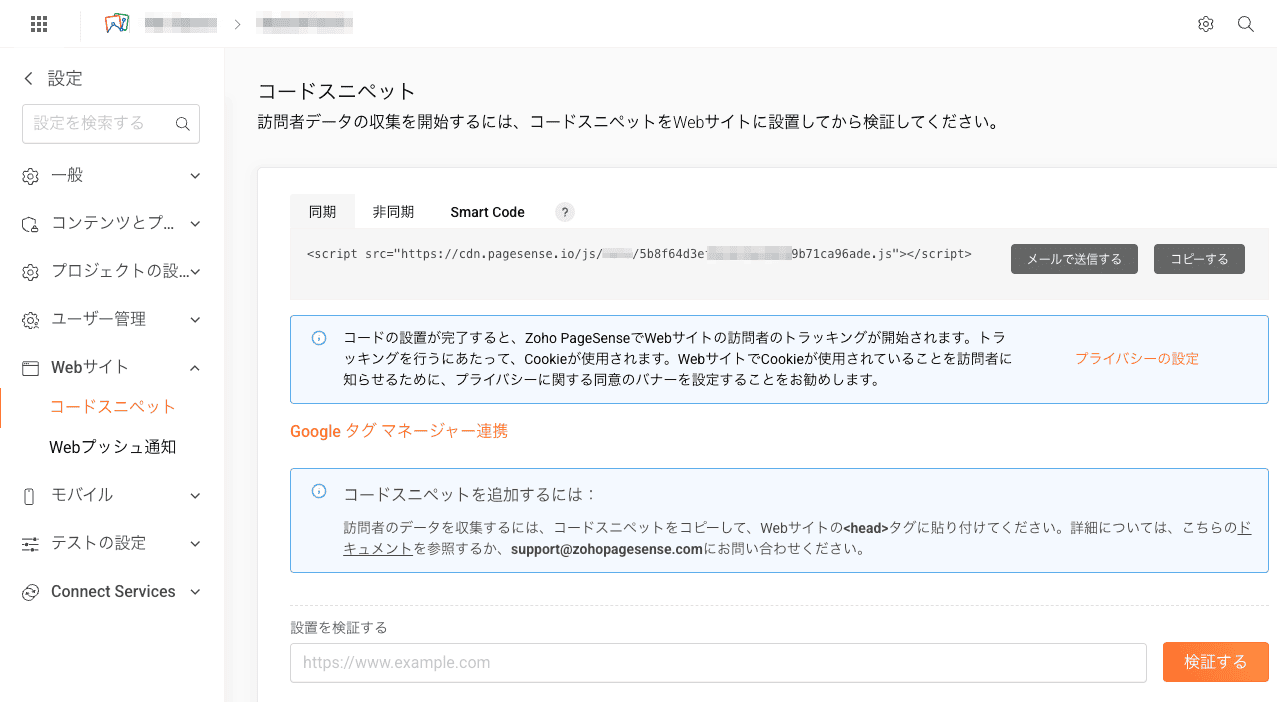The width and height of the screenshot is (1277, 702).
Task: Click the 設置を検証する URL input field
Action: click(717, 662)
